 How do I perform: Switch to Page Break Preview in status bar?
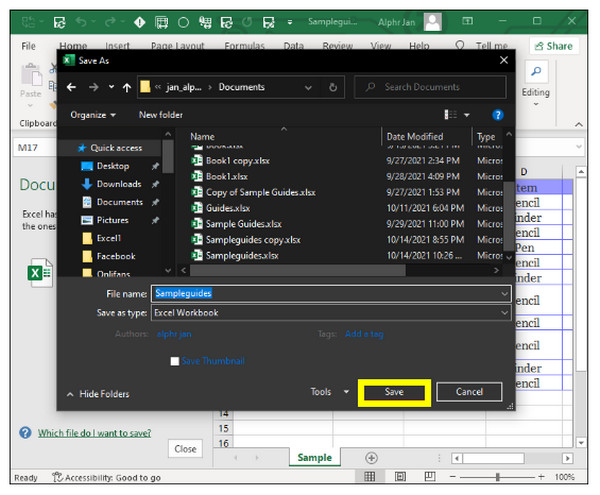tap(430, 477)
